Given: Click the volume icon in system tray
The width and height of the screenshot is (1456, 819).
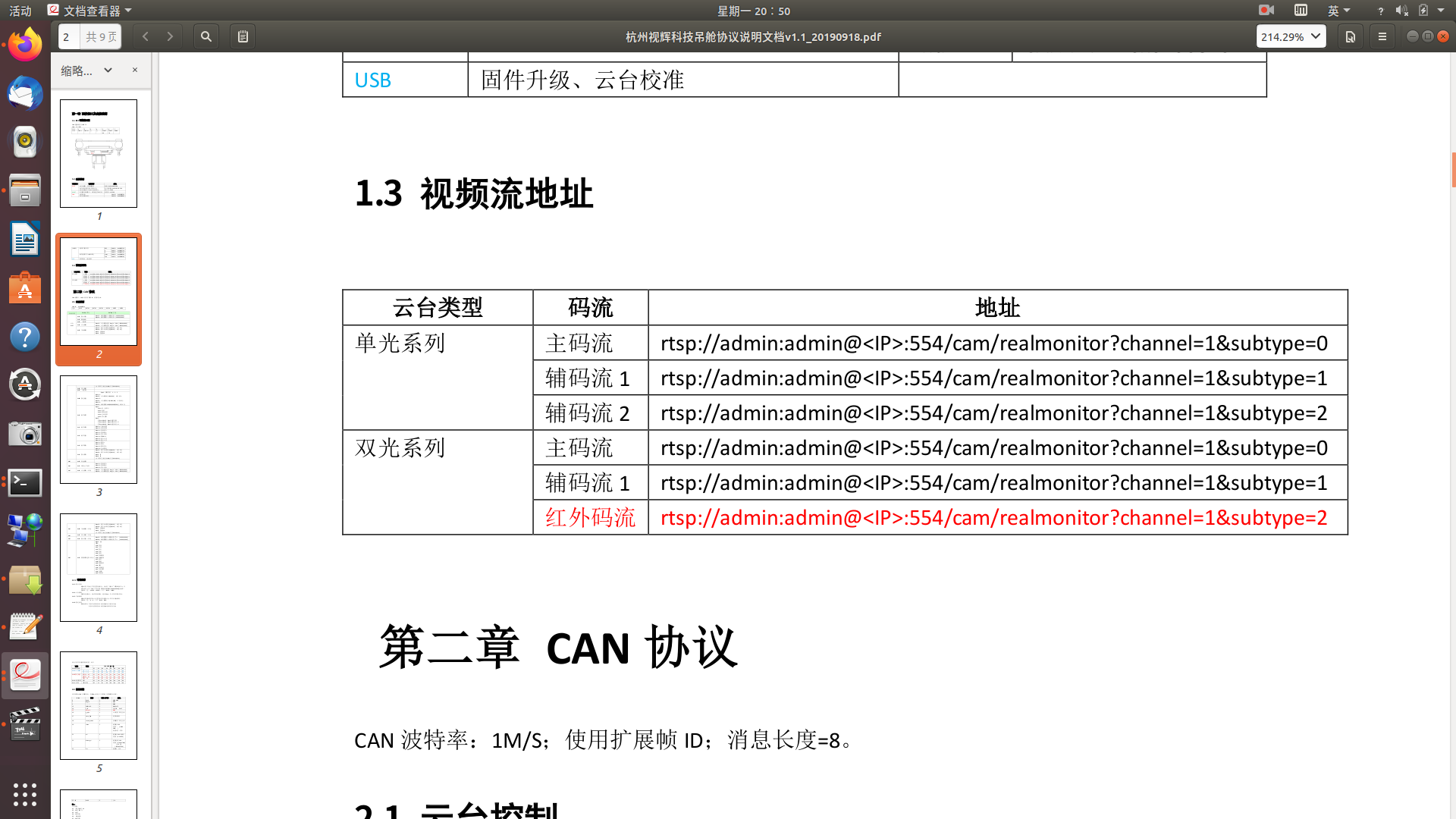Looking at the screenshot, I should pos(1401,11).
